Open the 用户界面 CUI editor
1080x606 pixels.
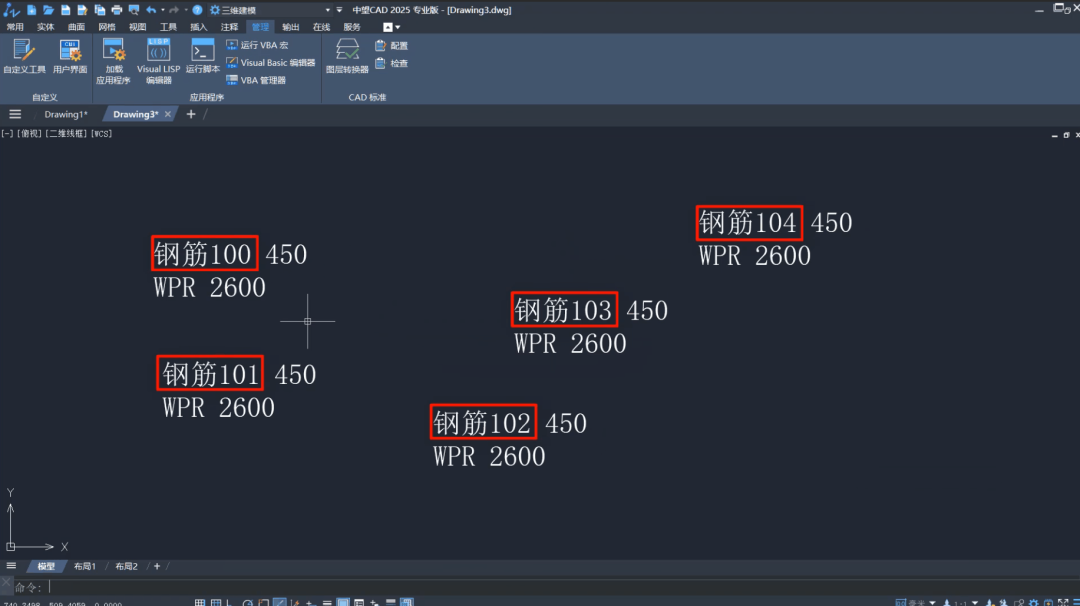(x=70, y=56)
